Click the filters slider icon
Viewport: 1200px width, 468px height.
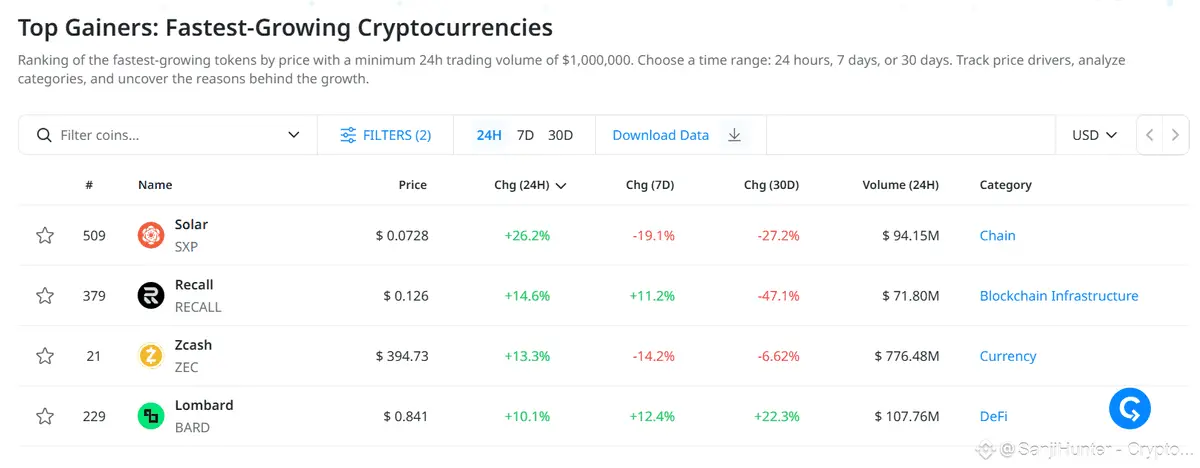(x=348, y=135)
